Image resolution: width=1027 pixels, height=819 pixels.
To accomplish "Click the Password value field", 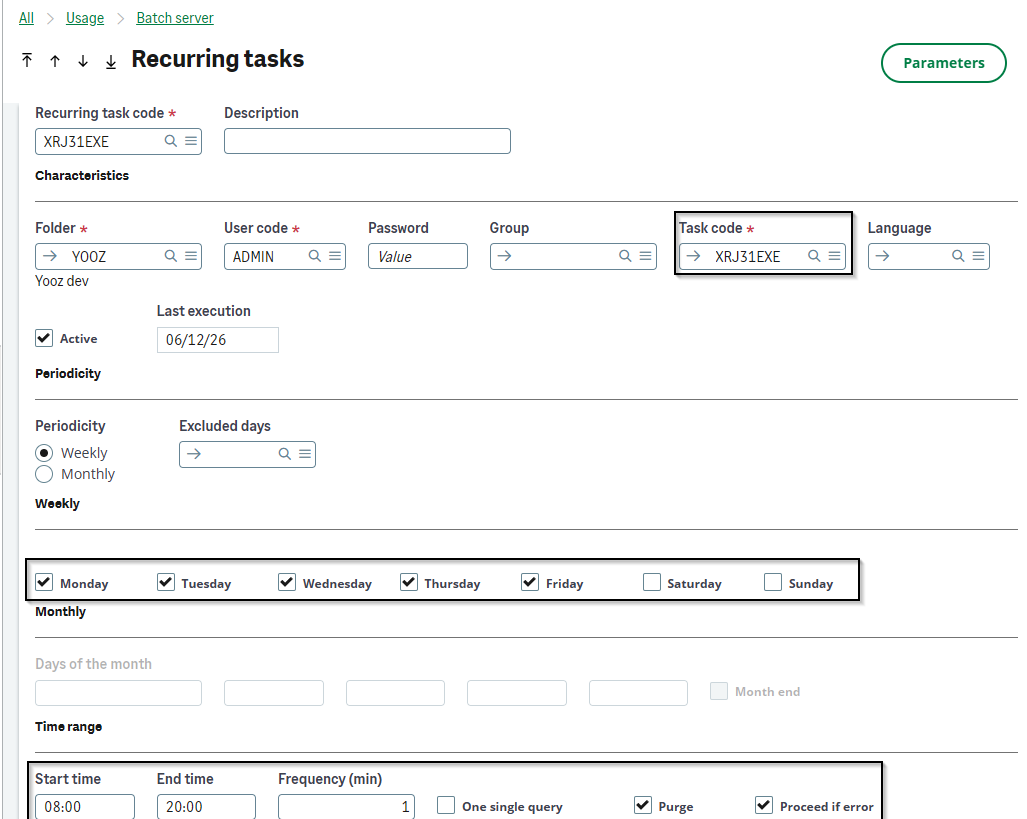I will tap(418, 256).
